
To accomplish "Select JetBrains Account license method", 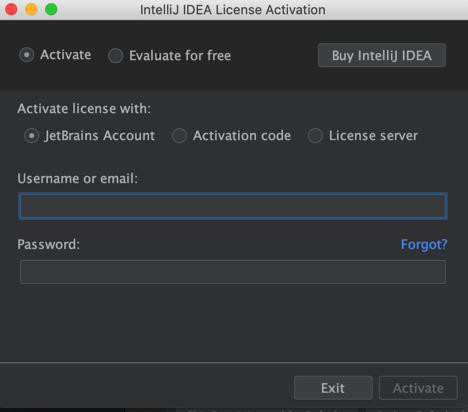I will 32,136.
